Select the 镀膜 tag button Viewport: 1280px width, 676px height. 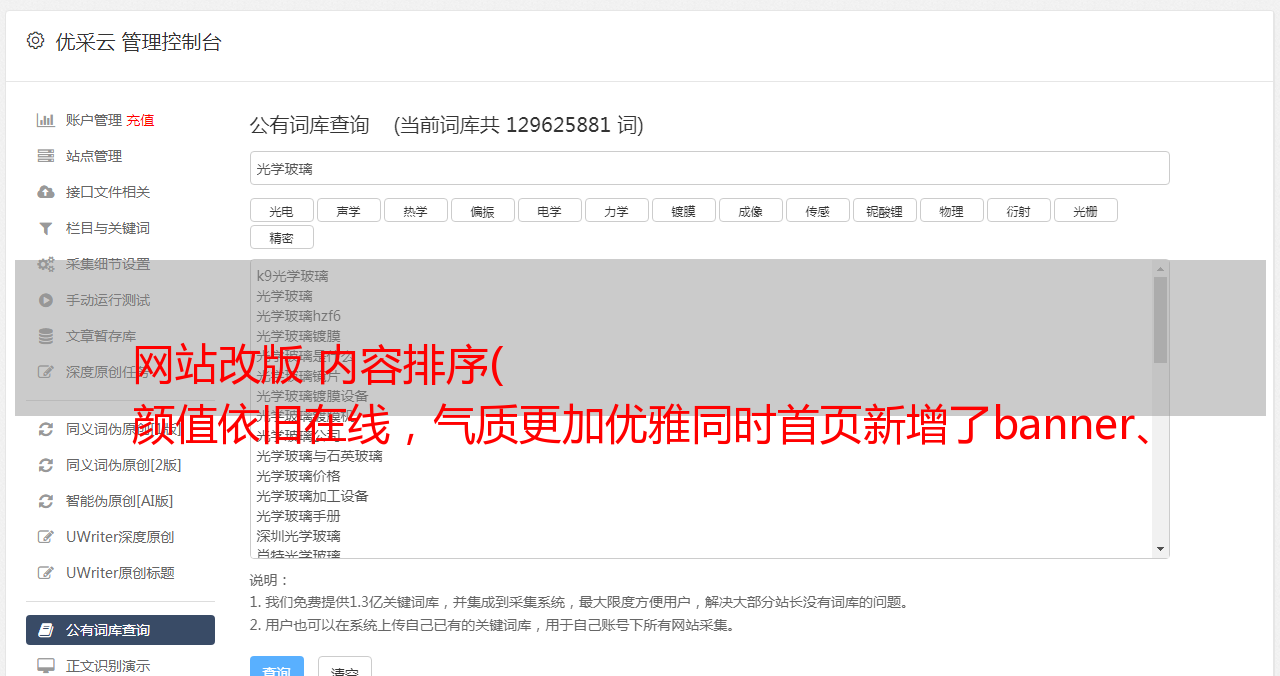pos(684,211)
